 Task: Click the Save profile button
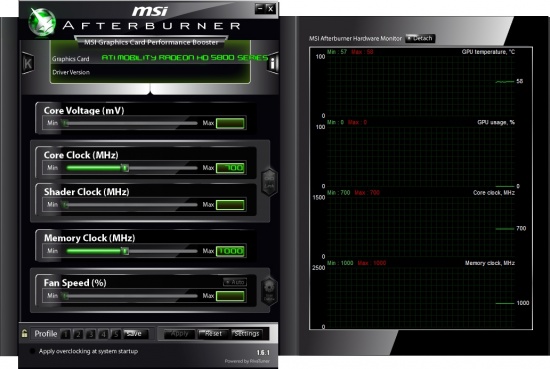pos(136,334)
